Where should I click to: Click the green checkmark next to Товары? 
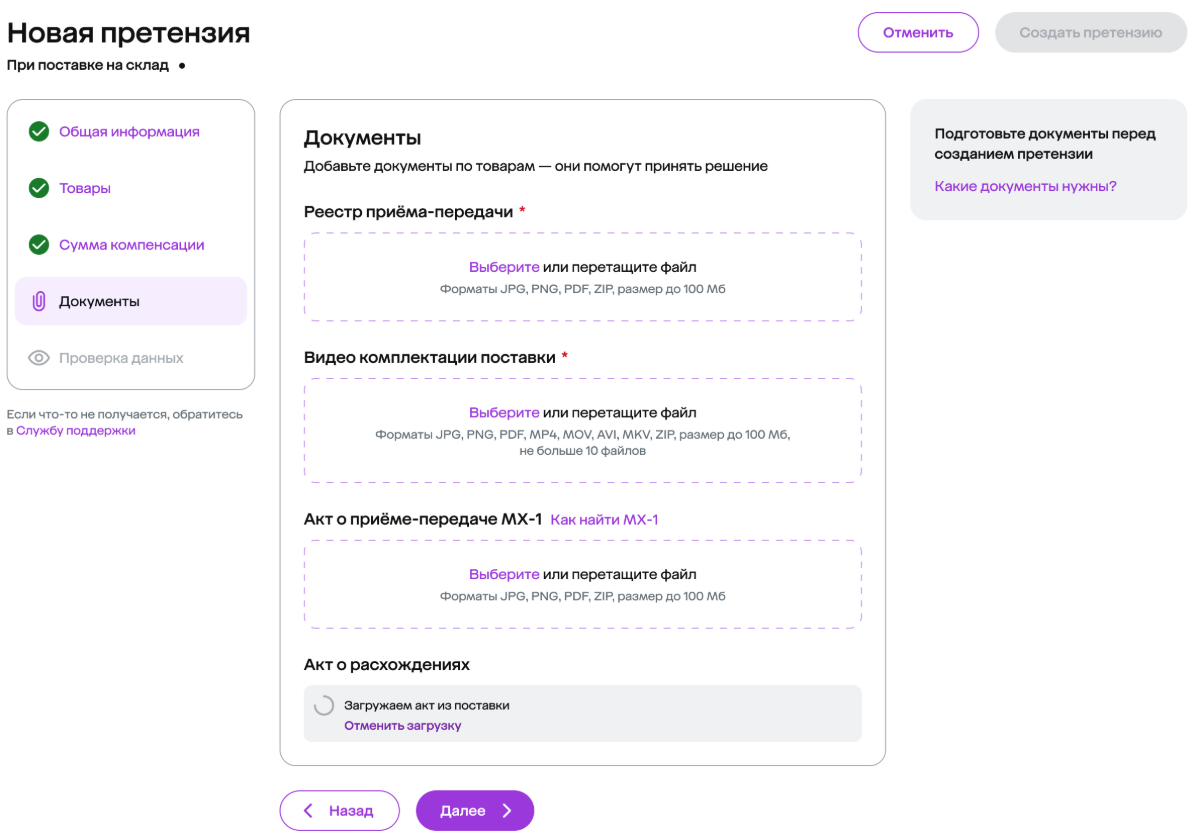pyautogui.click(x=39, y=188)
